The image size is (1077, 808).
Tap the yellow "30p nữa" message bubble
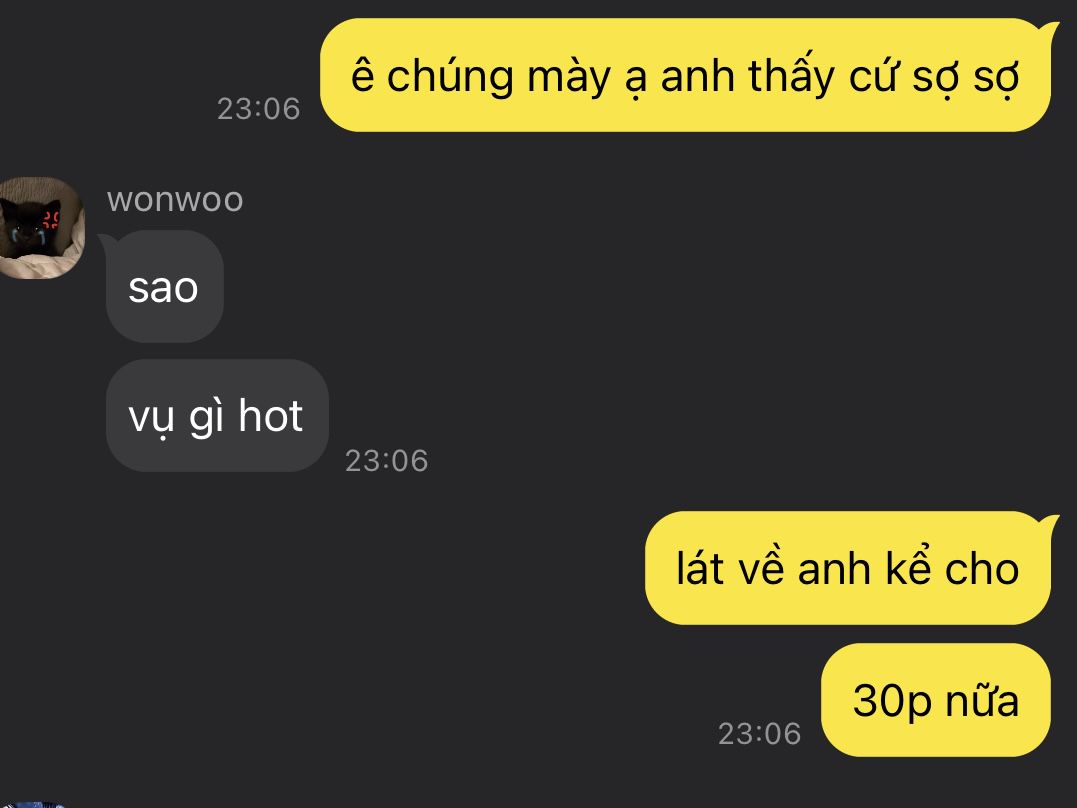tap(936, 700)
